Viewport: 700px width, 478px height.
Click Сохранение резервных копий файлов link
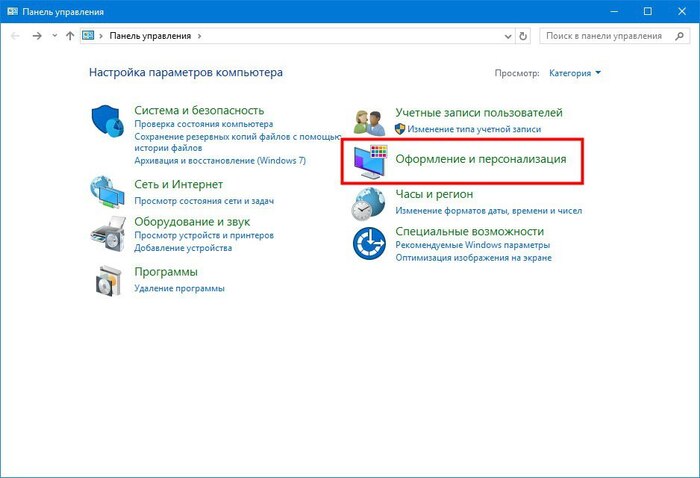pyautogui.click(x=238, y=142)
